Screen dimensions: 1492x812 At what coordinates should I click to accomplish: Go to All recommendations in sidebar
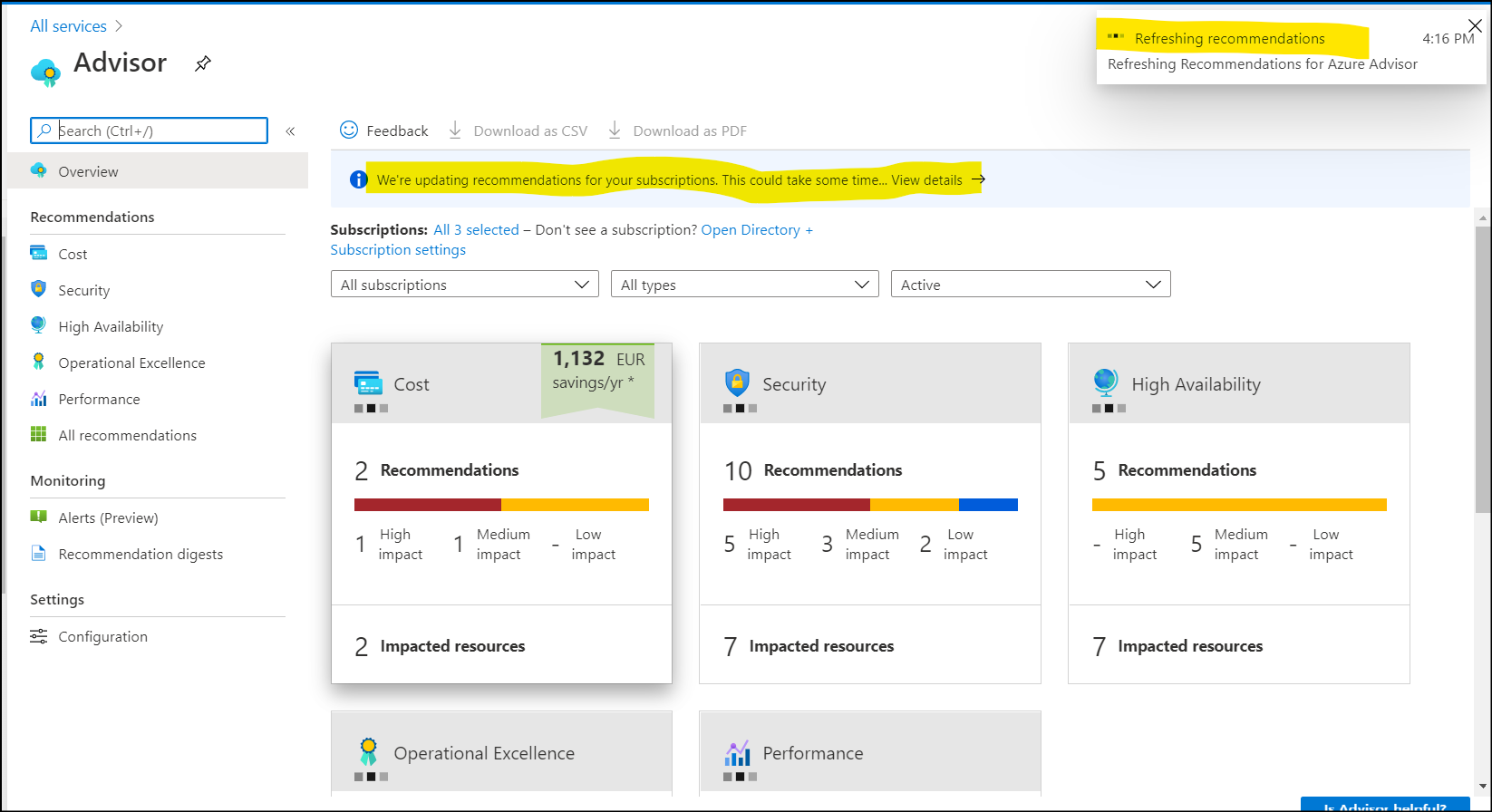pos(127,436)
